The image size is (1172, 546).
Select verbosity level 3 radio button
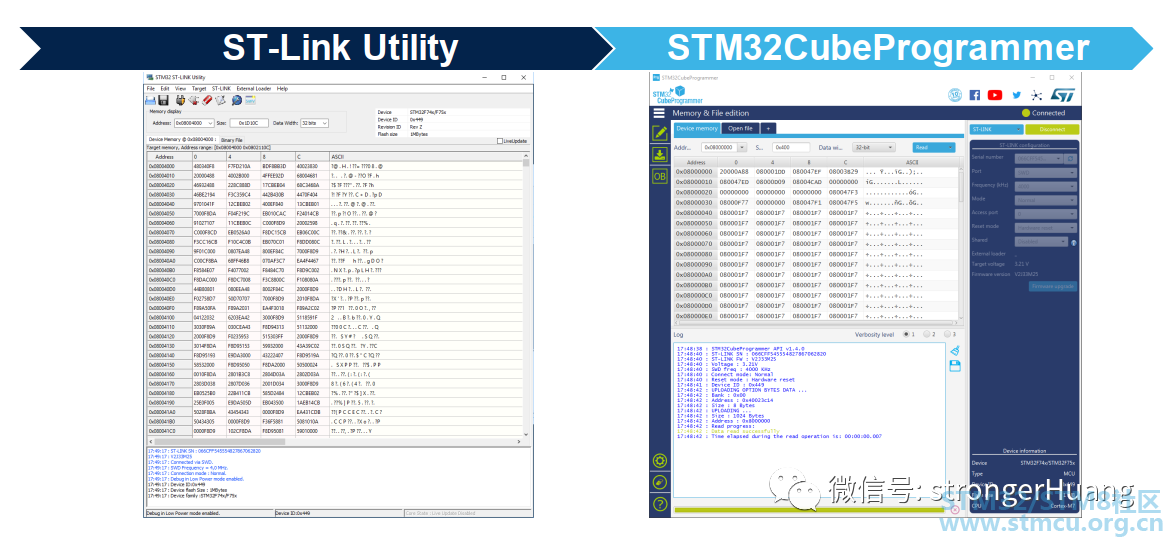pyautogui.click(x=947, y=334)
